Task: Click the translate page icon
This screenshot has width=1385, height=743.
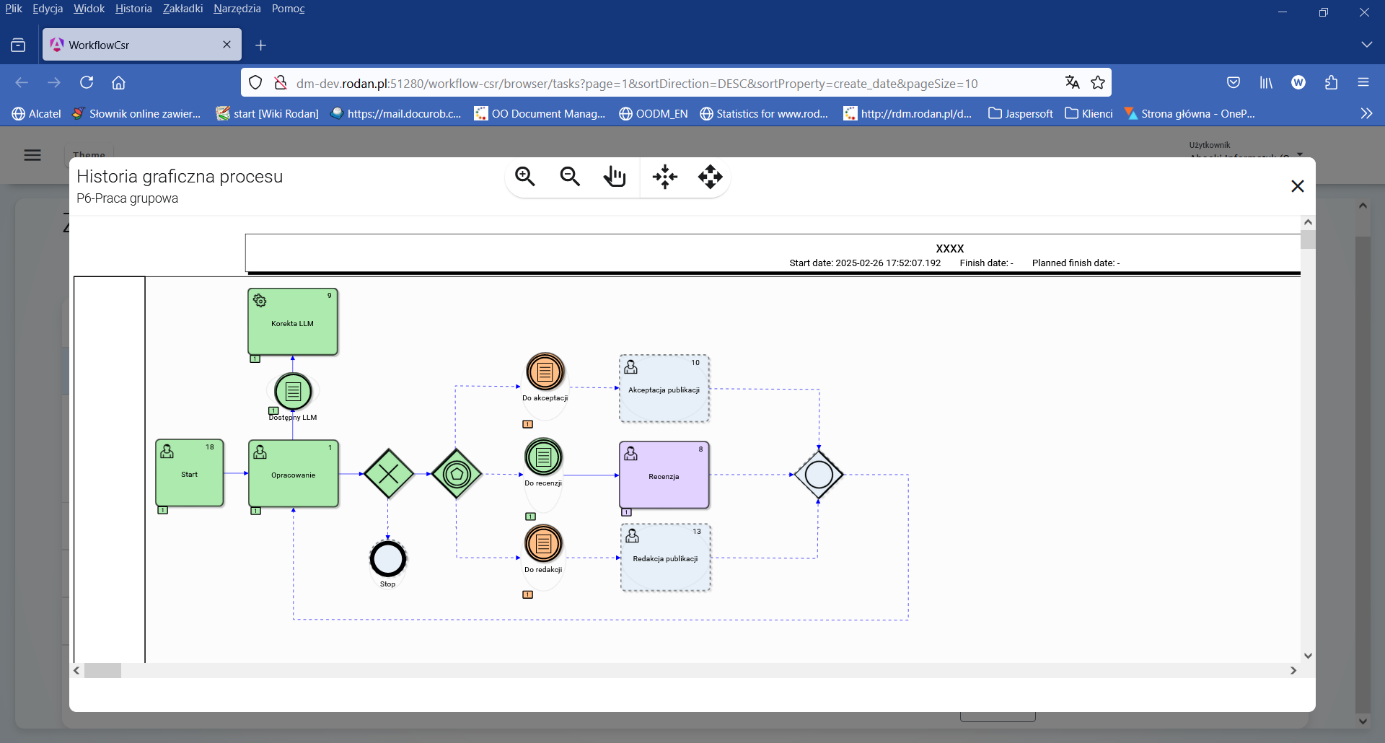Action: (1073, 82)
